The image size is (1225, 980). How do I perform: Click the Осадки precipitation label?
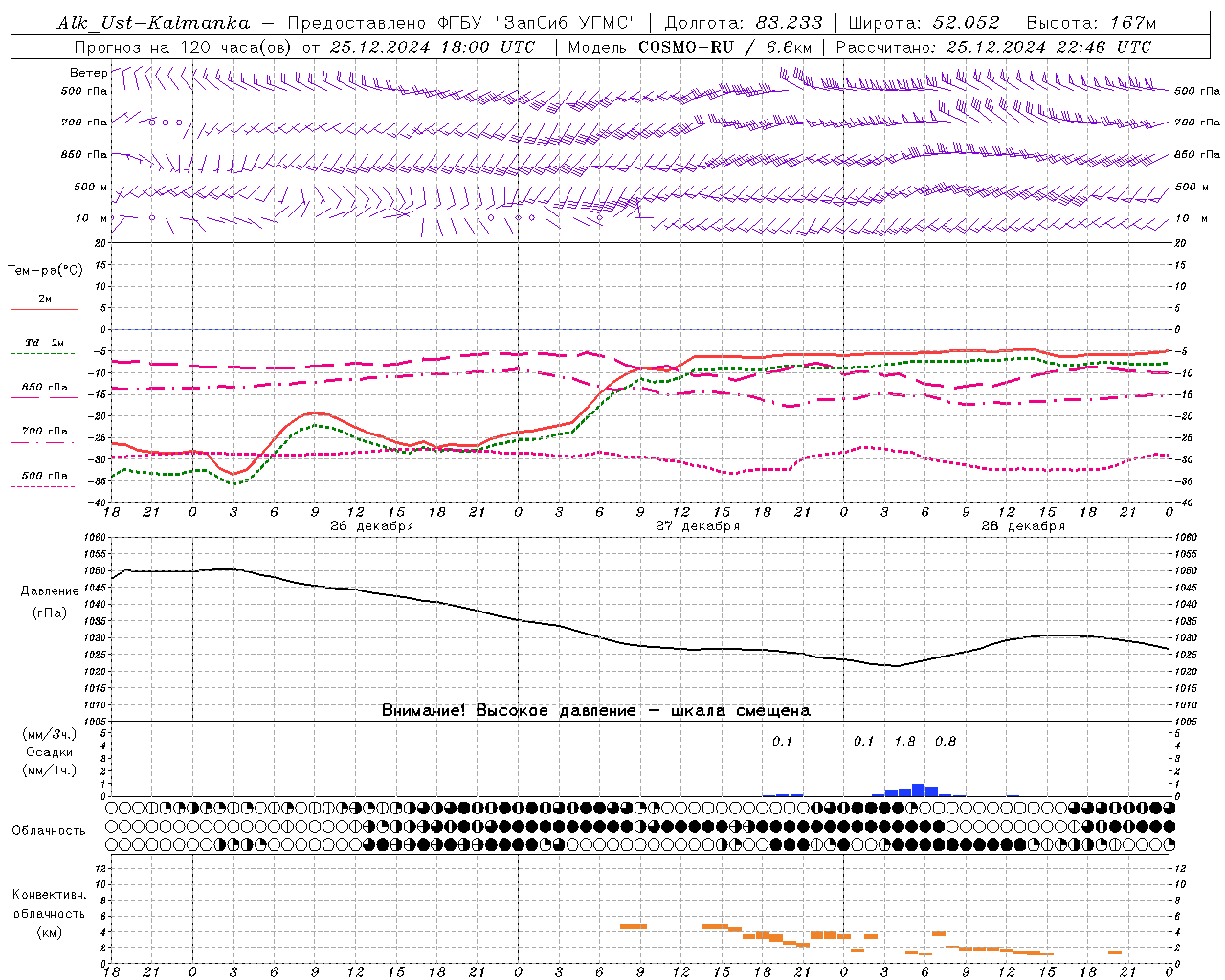(x=50, y=752)
